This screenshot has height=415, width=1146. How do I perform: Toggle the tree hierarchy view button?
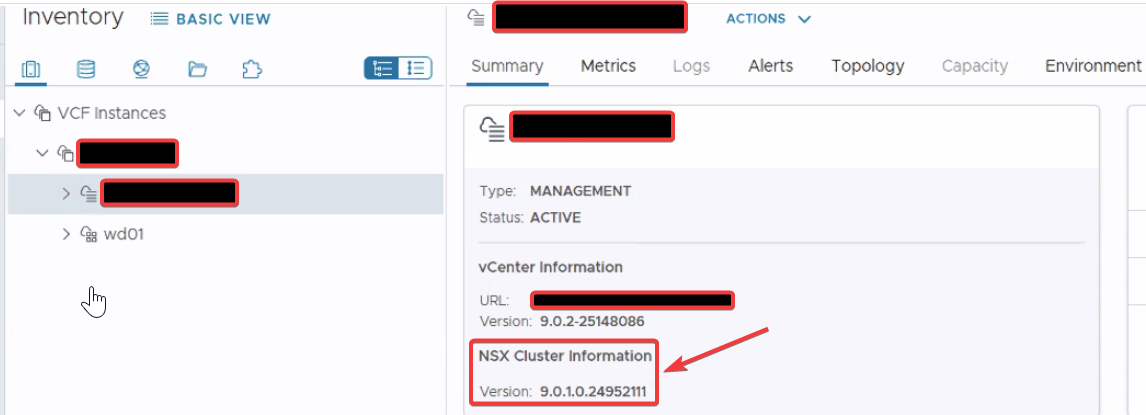coord(382,68)
